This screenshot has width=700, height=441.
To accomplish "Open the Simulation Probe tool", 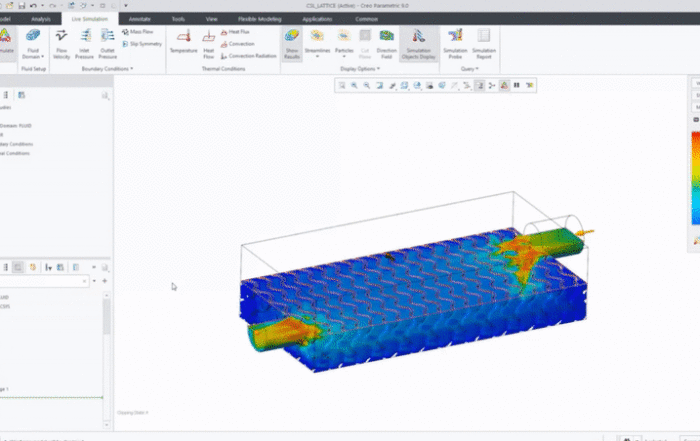I will (x=455, y=44).
